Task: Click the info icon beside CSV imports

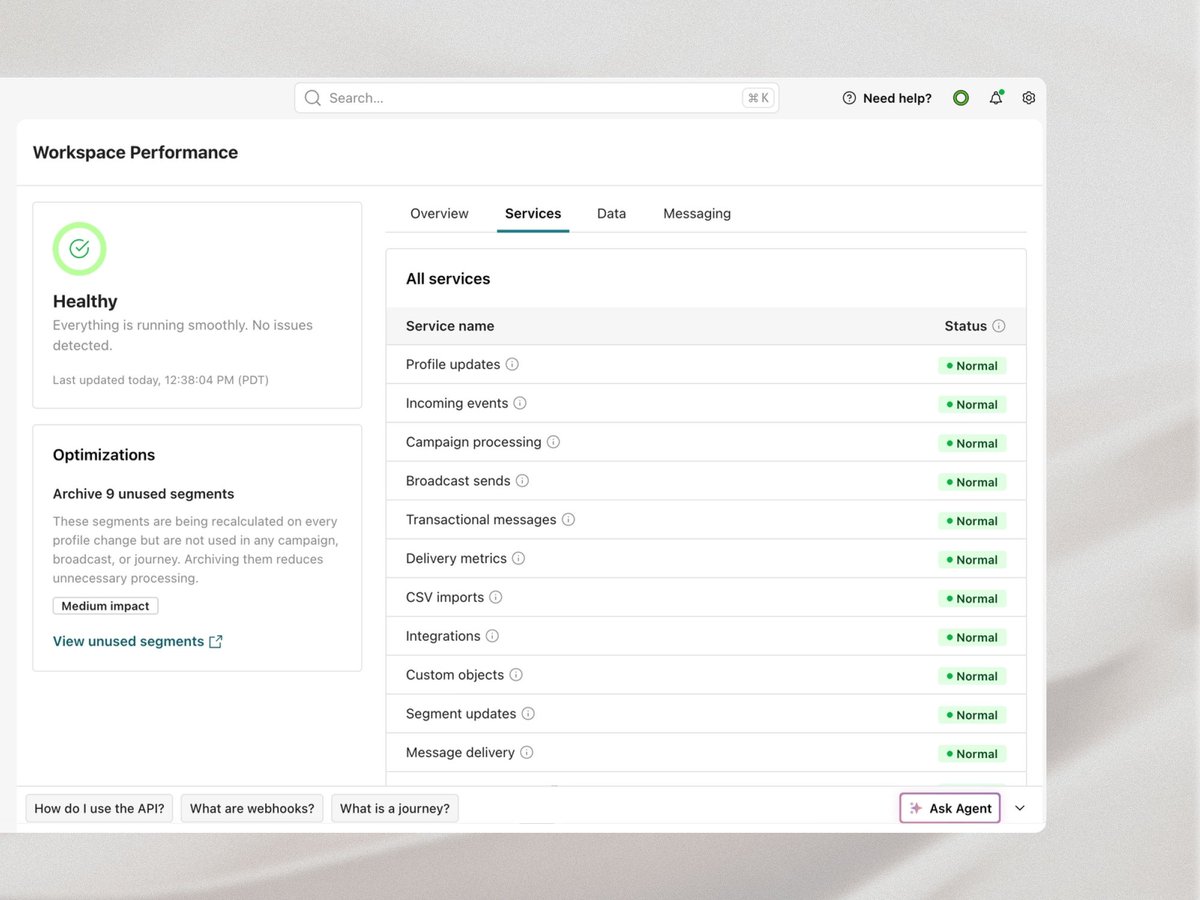Action: 495,597
